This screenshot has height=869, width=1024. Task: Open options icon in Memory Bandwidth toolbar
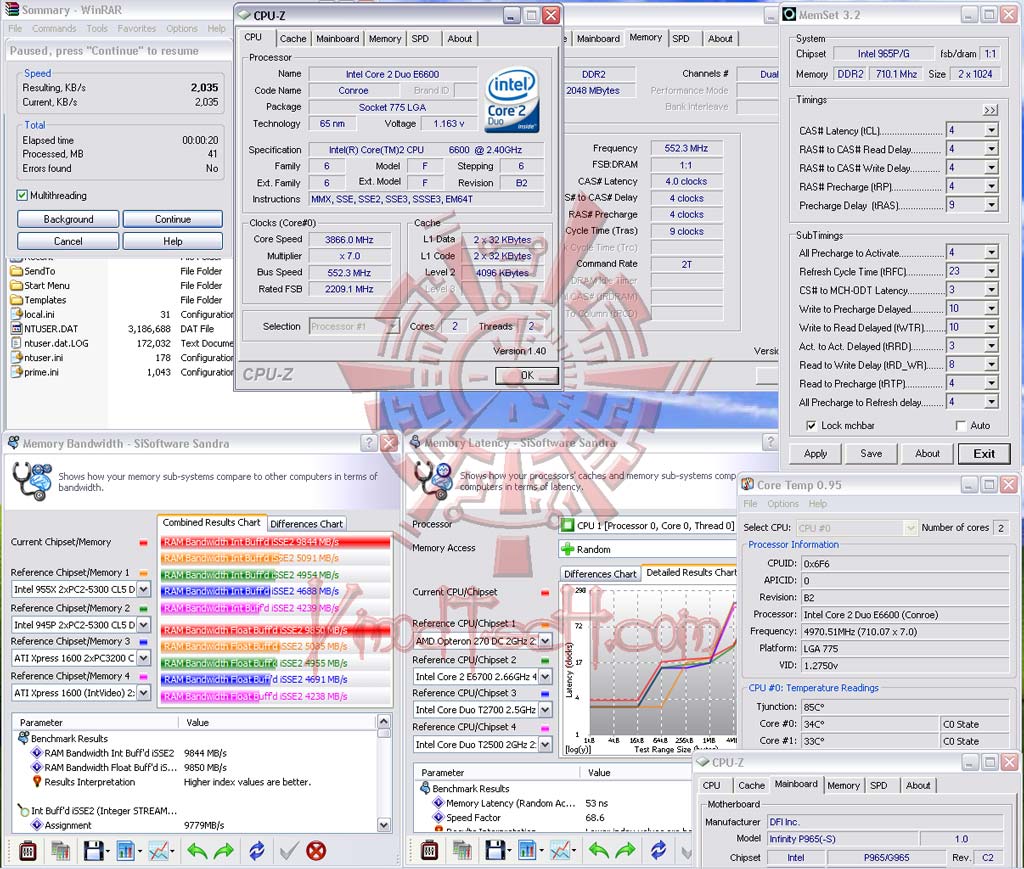pos(27,851)
